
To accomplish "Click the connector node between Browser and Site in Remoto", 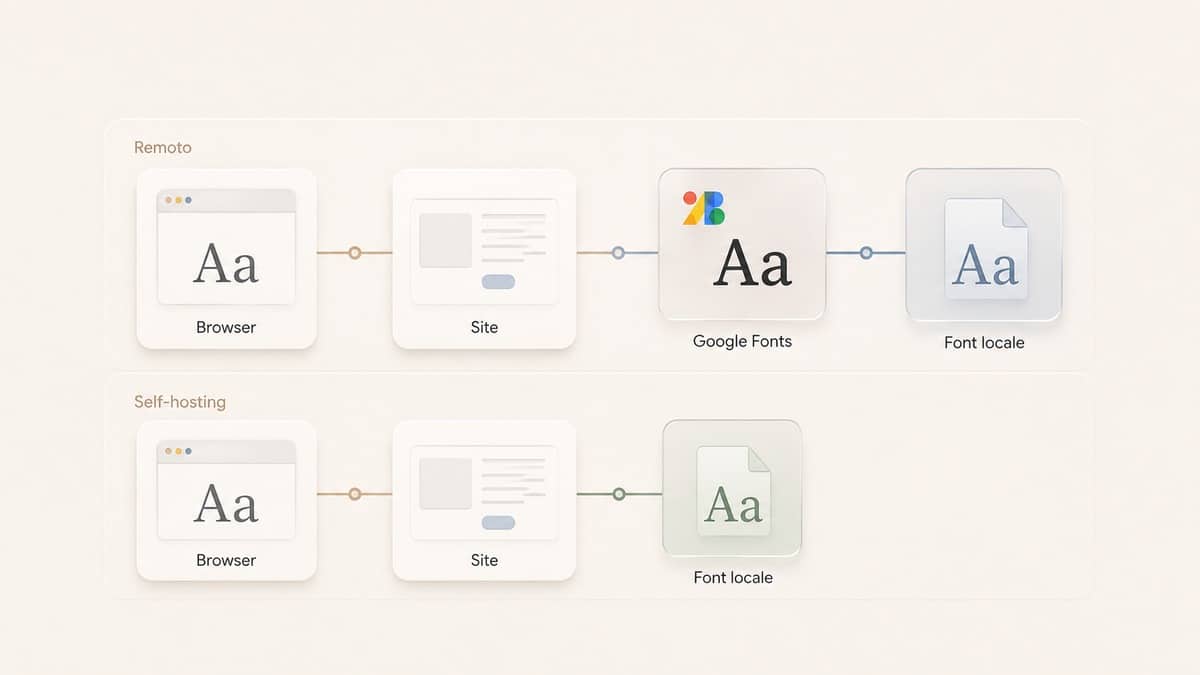I will coord(354,253).
